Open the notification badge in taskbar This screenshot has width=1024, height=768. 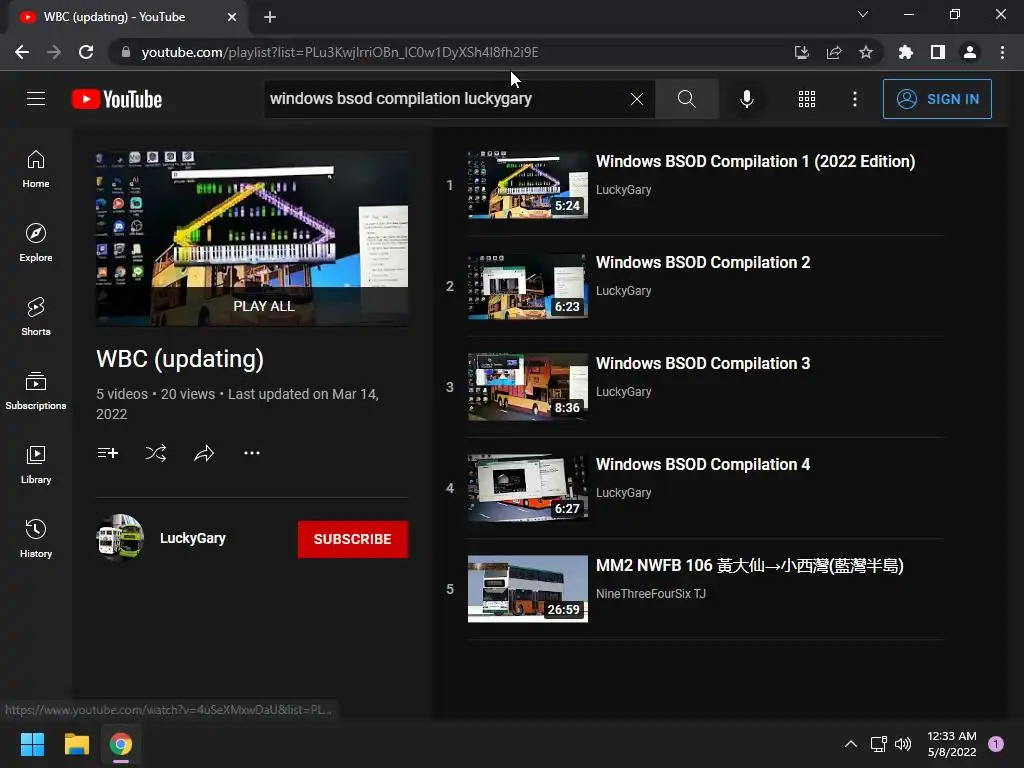coord(996,744)
